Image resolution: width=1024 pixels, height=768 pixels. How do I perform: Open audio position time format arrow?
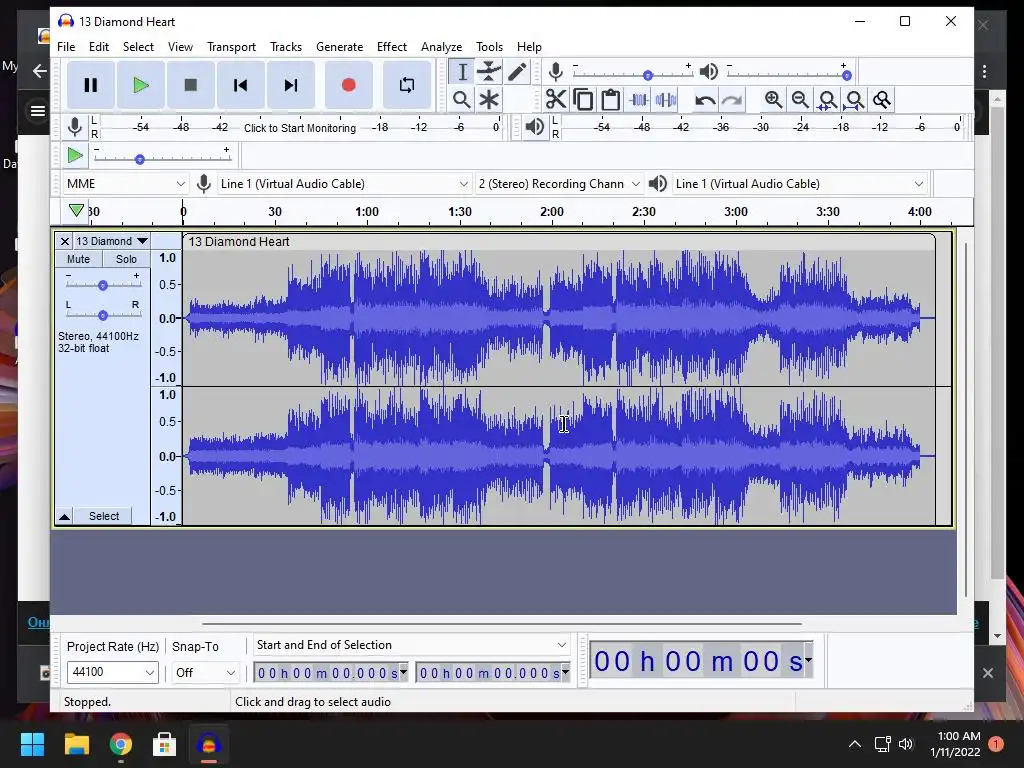point(808,660)
